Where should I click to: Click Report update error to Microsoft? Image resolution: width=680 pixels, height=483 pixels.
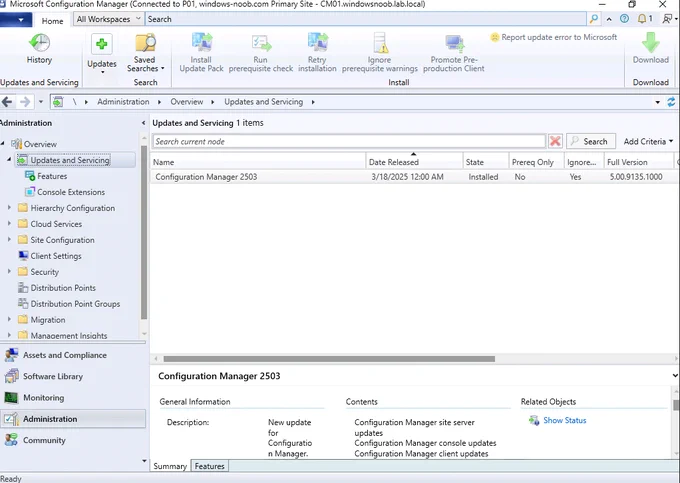tap(554, 37)
